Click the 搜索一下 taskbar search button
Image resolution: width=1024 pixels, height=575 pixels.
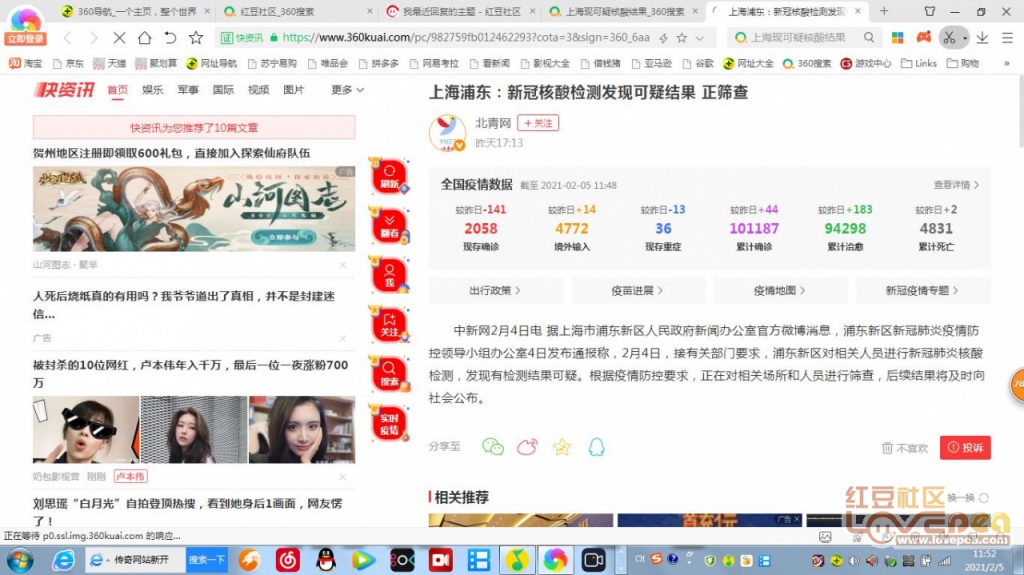[x=206, y=560]
